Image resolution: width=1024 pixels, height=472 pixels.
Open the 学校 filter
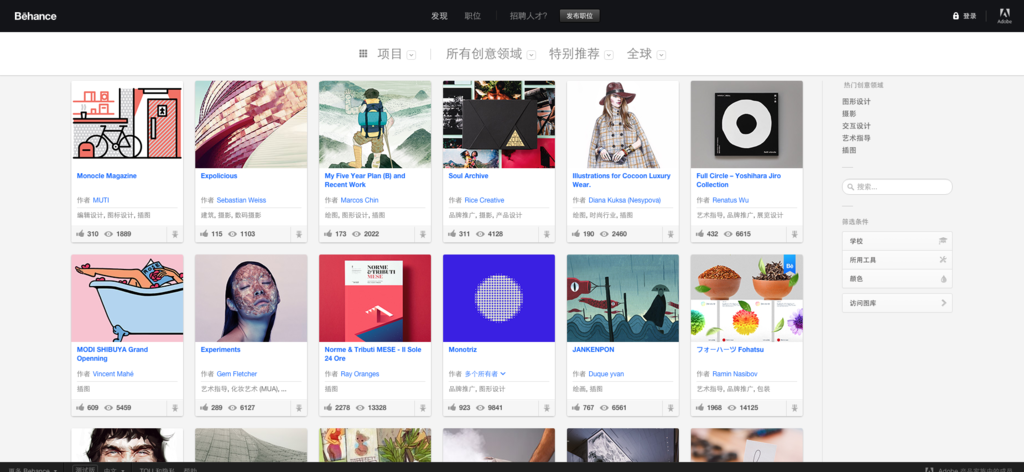pos(897,241)
